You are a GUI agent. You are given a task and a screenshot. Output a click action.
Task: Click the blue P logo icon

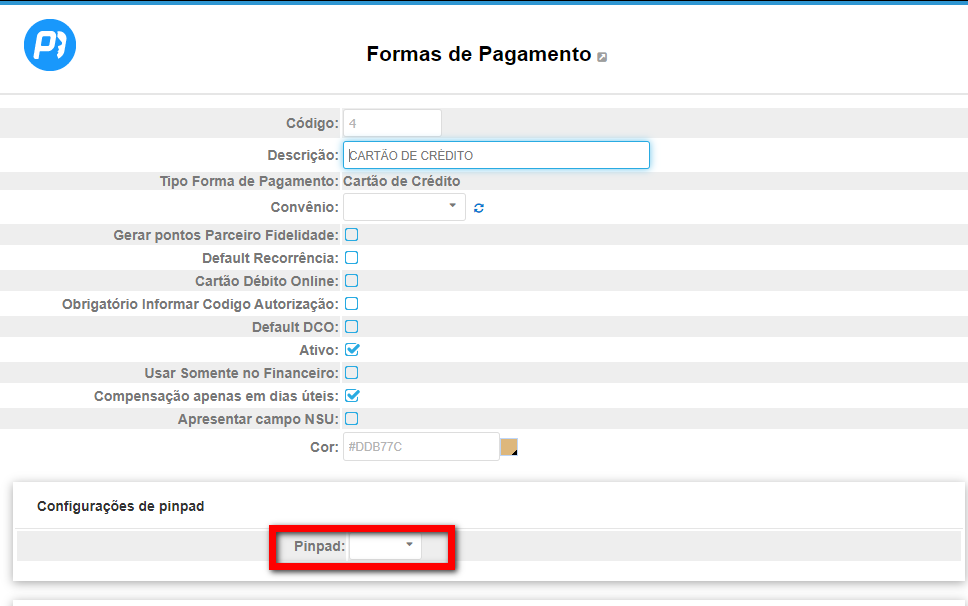pos(50,45)
